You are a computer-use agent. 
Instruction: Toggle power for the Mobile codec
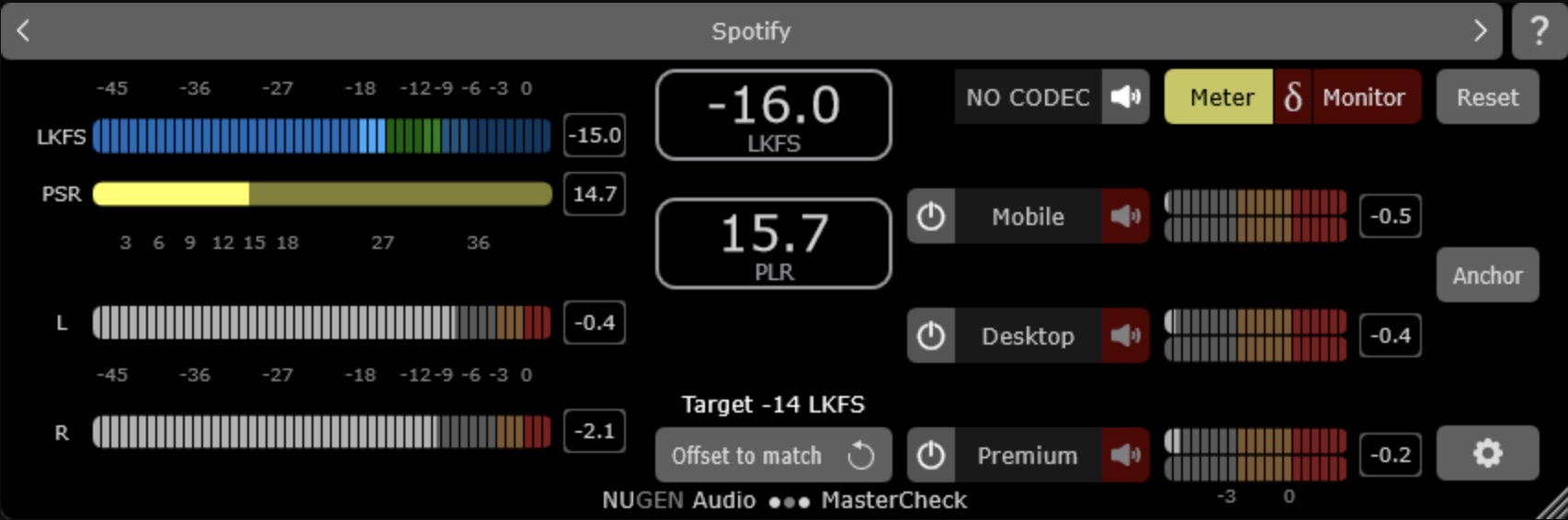(931, 217)
